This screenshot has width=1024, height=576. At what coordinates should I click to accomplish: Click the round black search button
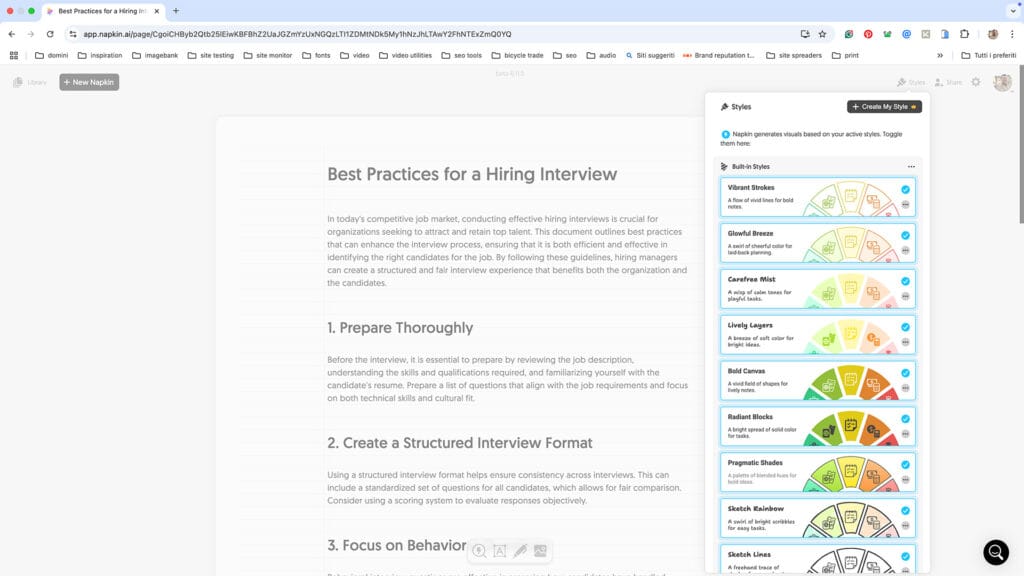pyautogui.click(x=996, y=552)
